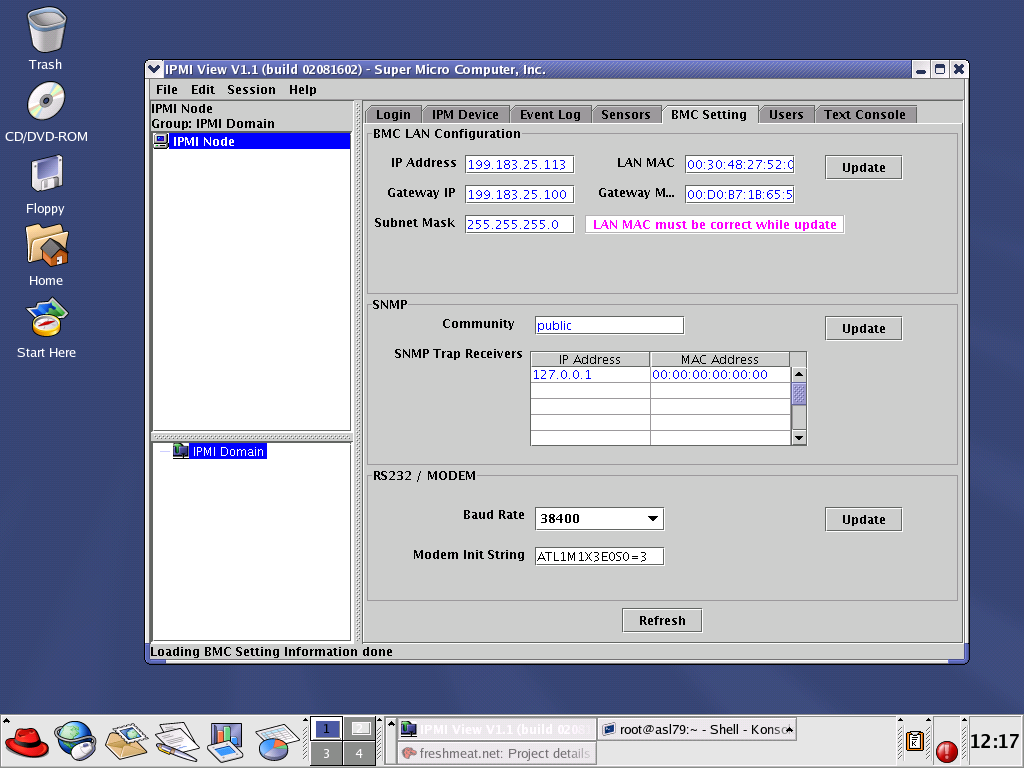The height and width of the screenshot is (768, 1024).
Task: Switch to the Users tab
Action: click(x=786, y=114)
